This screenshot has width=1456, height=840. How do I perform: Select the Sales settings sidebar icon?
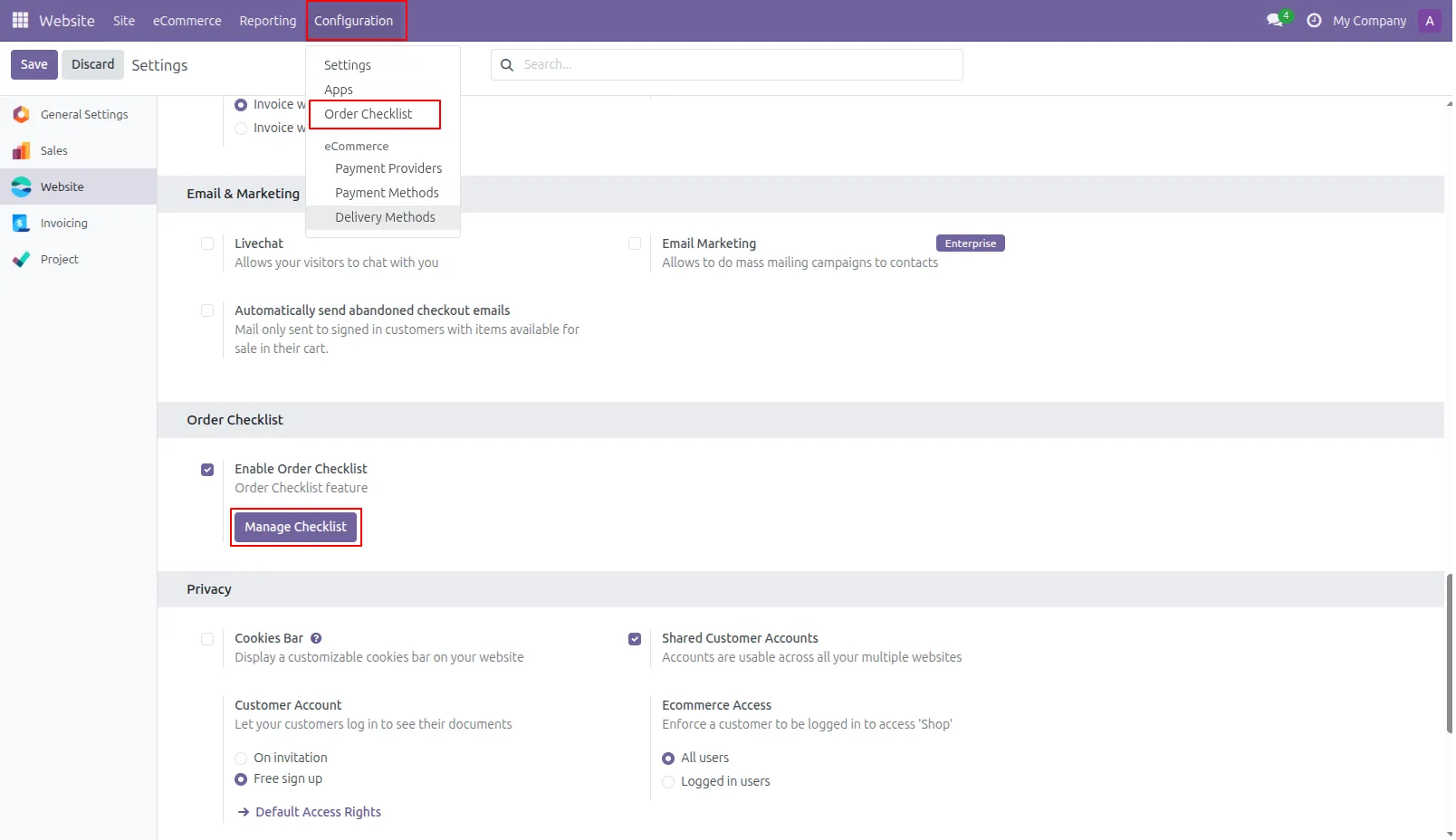point(22,151)
